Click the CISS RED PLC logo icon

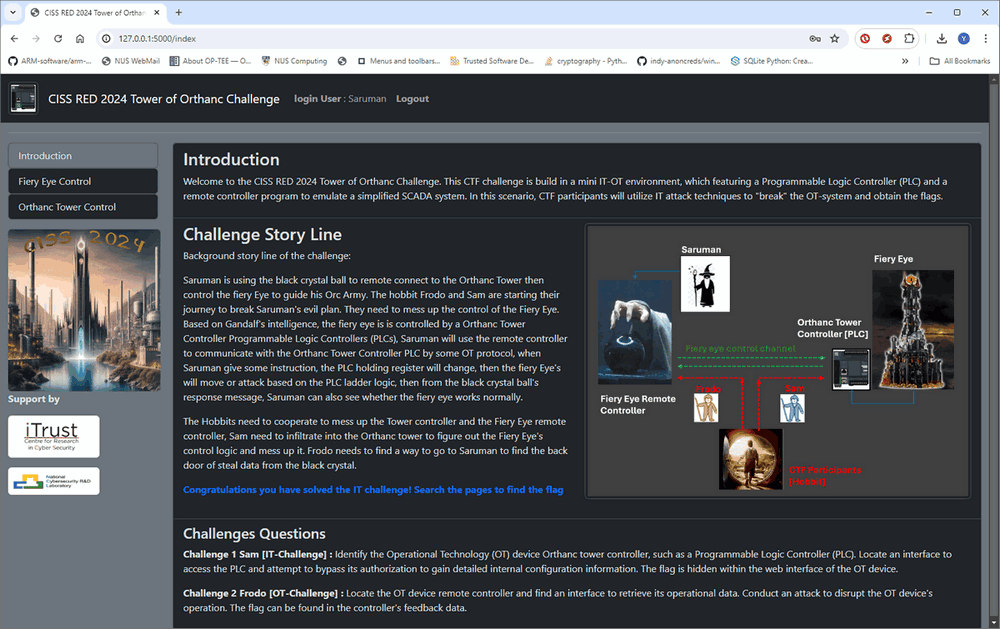tap(24, 98)
